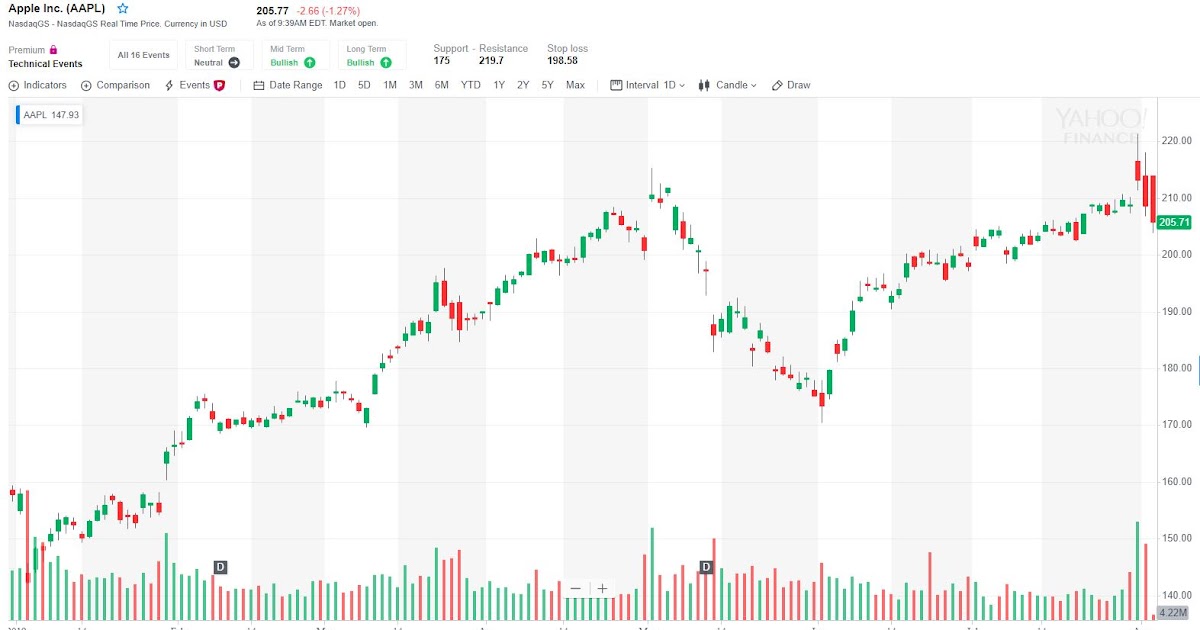The width and height of the screenshot is (1200, 630).
Task: Add AAPL to watchlist with star icon
Action: tap(123, 8)
